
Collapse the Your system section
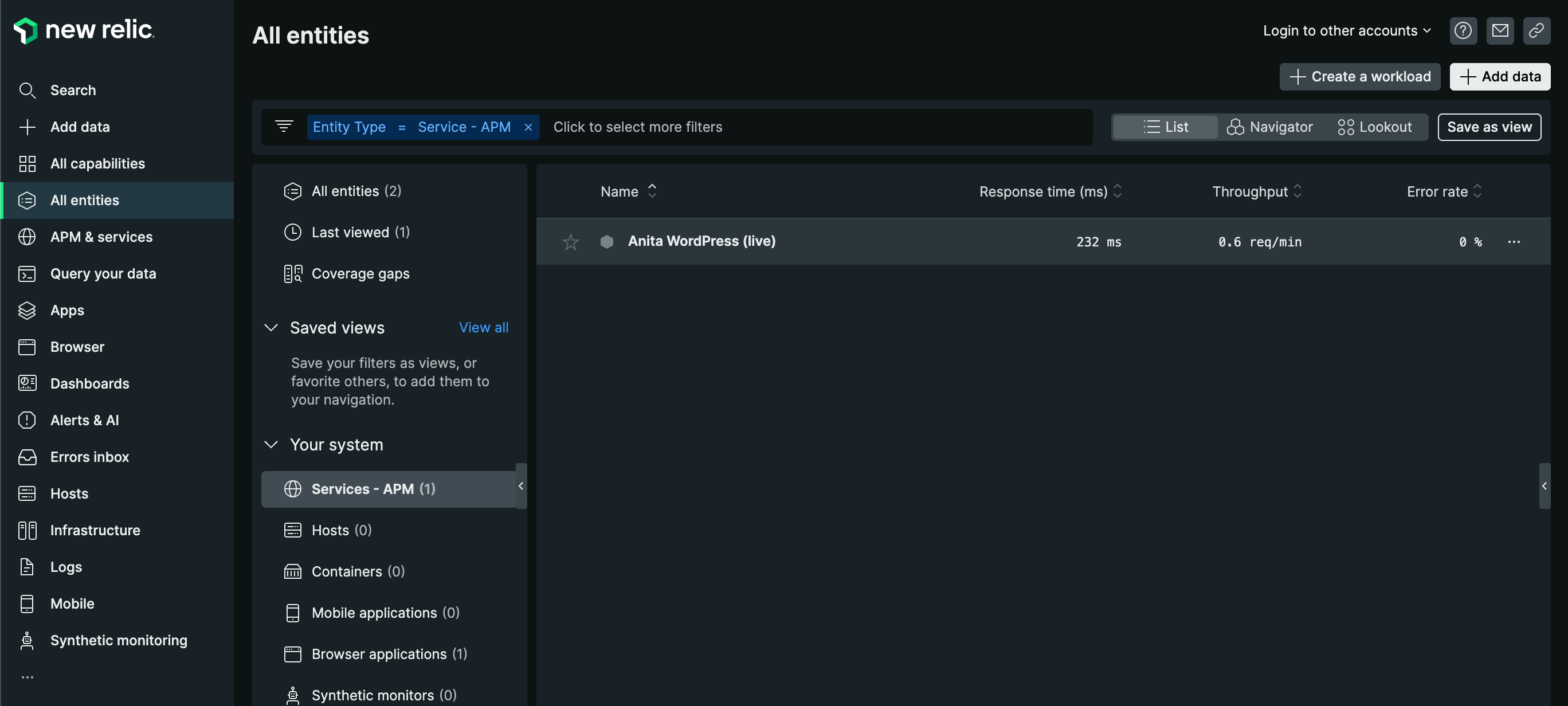click(x=271, y=444)
